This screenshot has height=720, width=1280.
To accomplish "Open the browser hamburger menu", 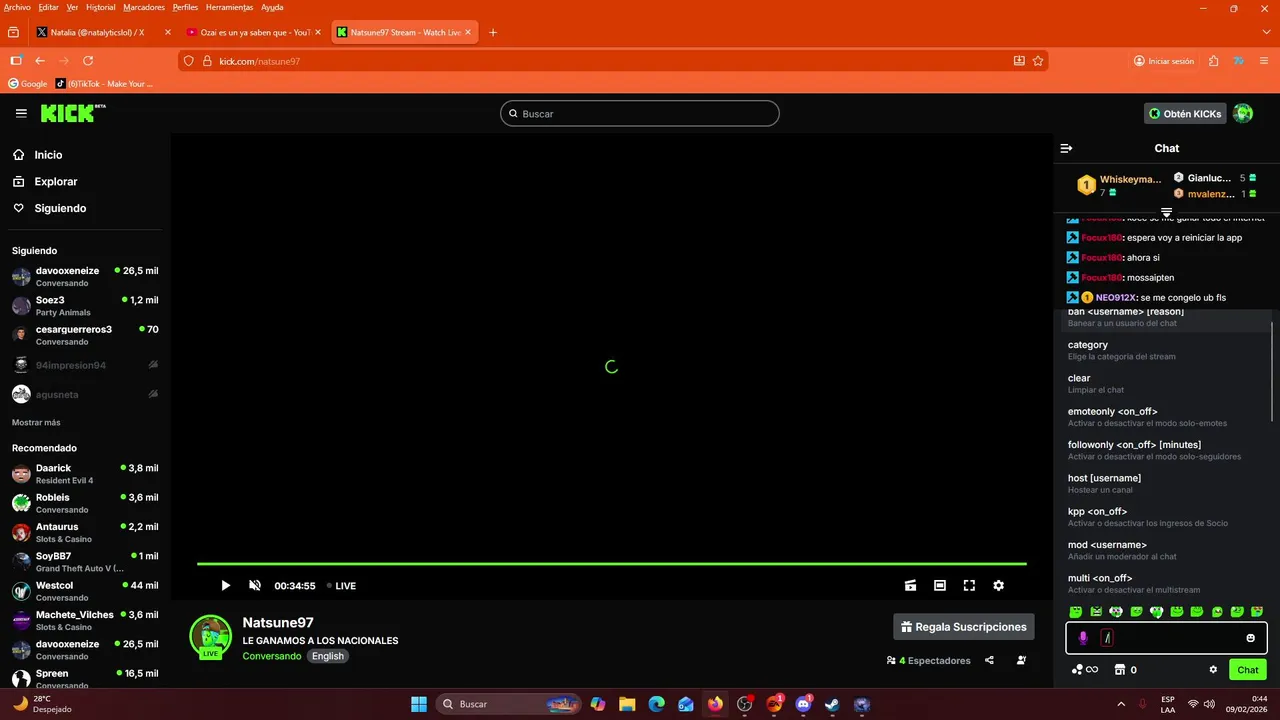I will pyautogui.click(x=1264, y=61).
